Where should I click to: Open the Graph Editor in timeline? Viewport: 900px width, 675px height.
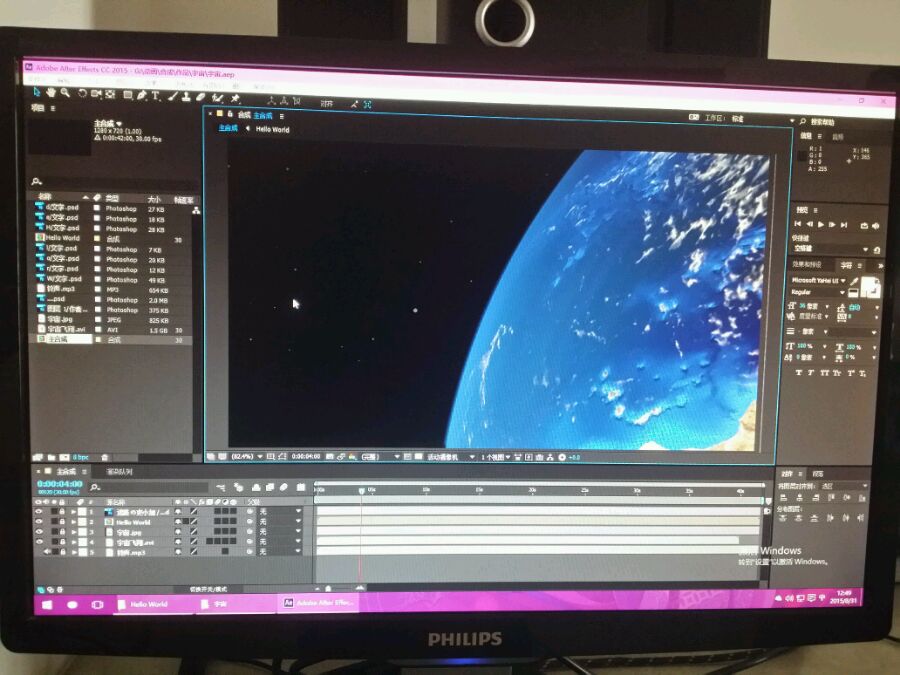point(301,487)
